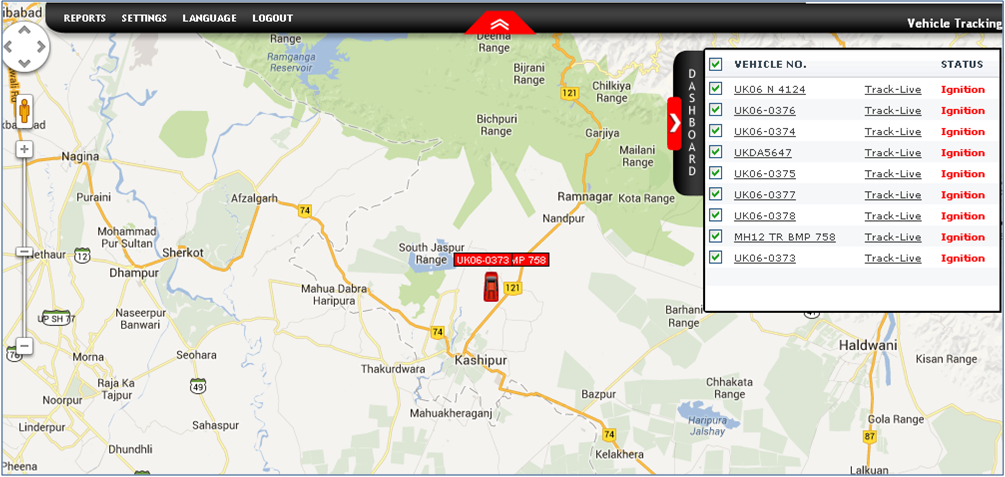Uncheck vehicle MH12 TR BMP 758 checkbox
Image resolution: width=1005 pixels, height=477 pixels.
click(x=716, y=236)
